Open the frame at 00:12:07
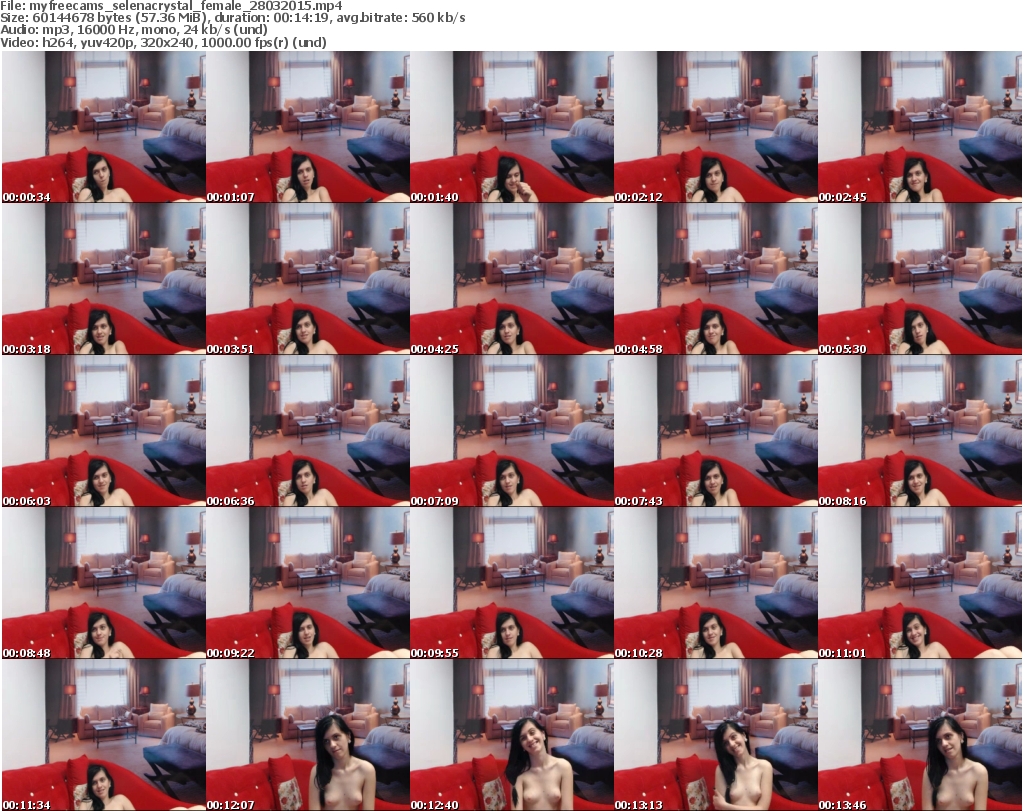 [308, 735]
